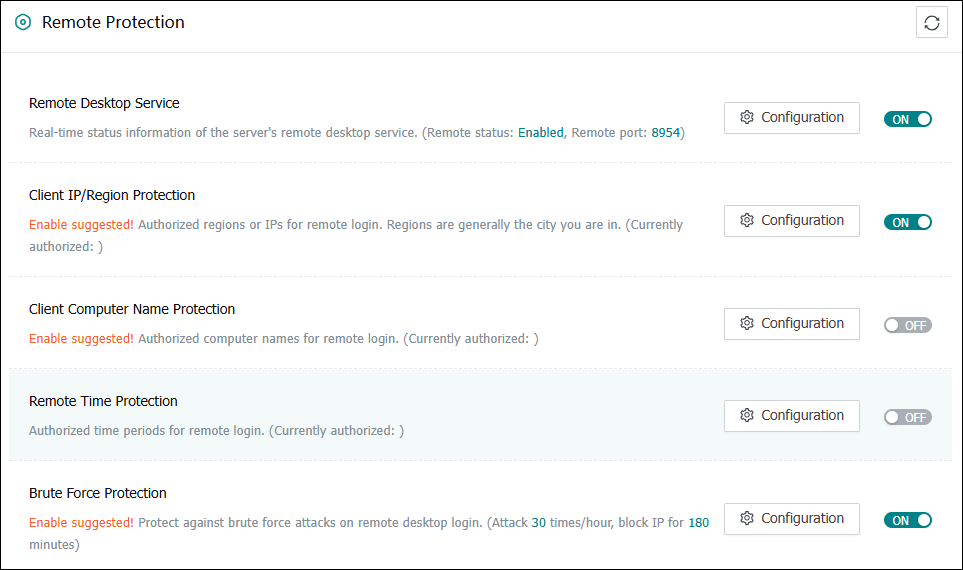Open Configuration for Client IP/Region Protection
Screen dimensions: 963x570
point(792,221)
